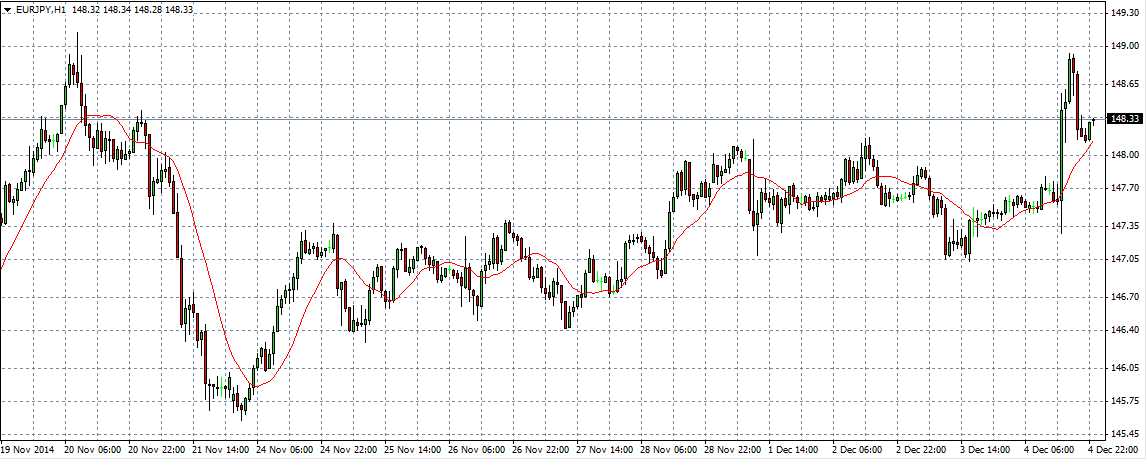Click the 147.70 price axis label
Screen dimensions: 1147x459
pyautogui.click(x=1124, y=188)
